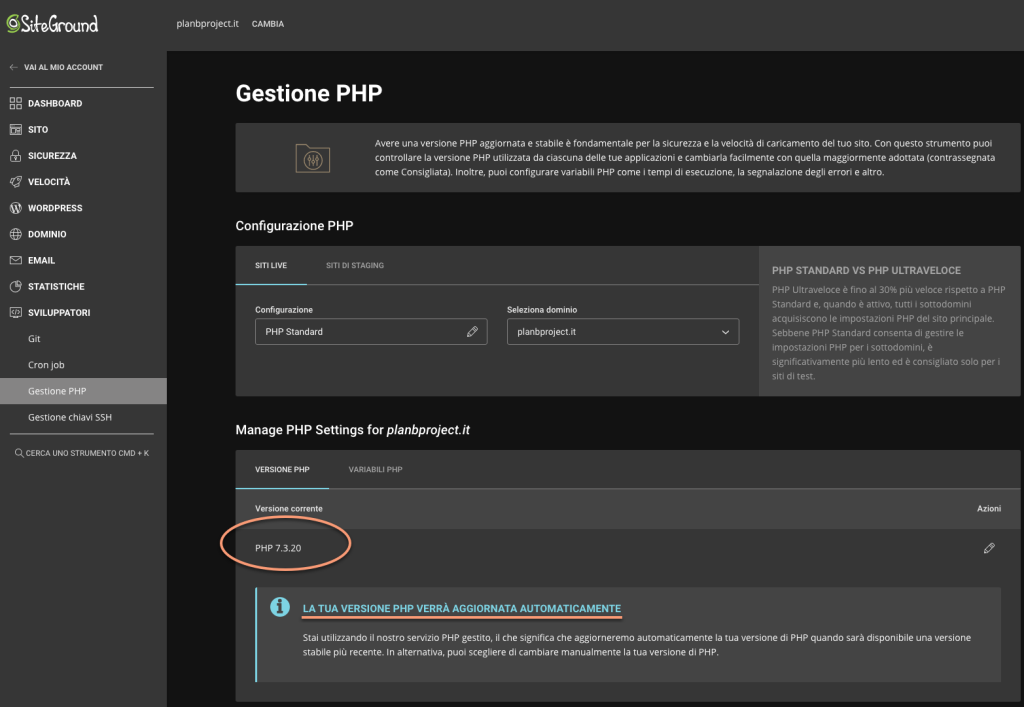This screenshot has height=707, width=1024.
Task: Click the Dashboard grid icon
Action: (16, 103)
